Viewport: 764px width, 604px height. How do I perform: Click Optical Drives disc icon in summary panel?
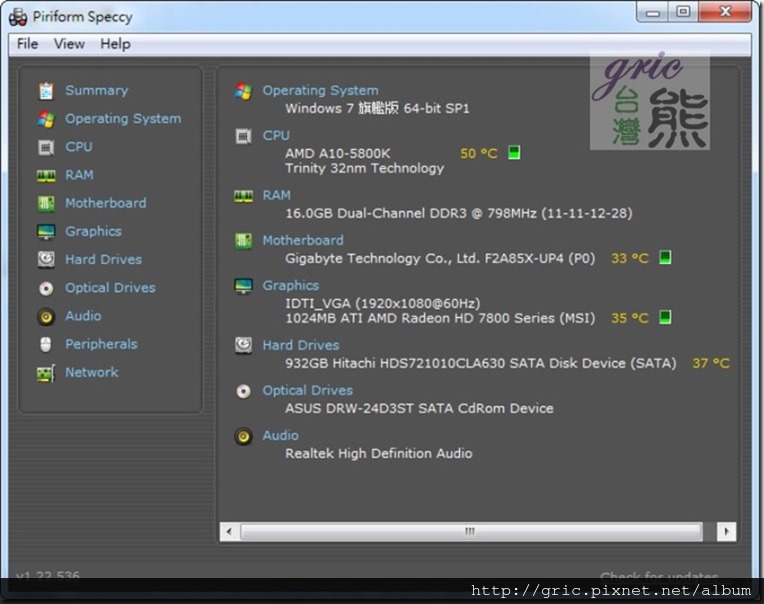click(243, 391)
